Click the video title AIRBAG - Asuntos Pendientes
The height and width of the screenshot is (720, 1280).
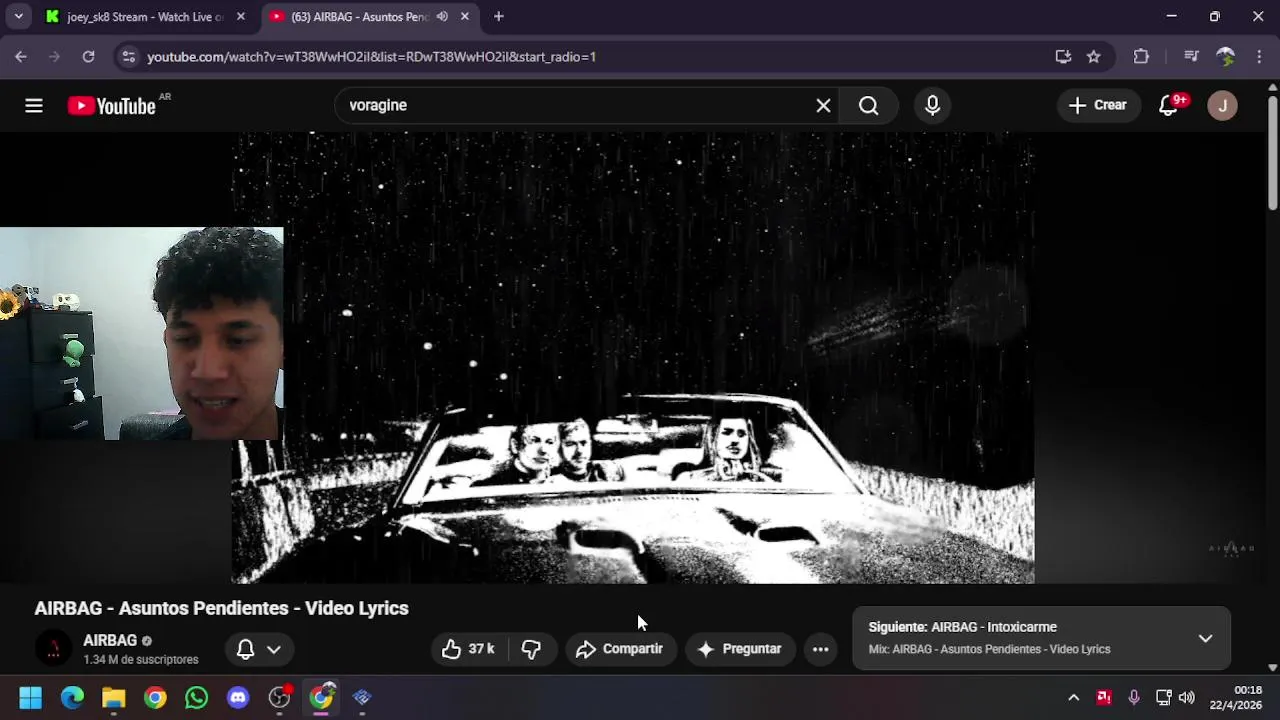tap(222, 608)
